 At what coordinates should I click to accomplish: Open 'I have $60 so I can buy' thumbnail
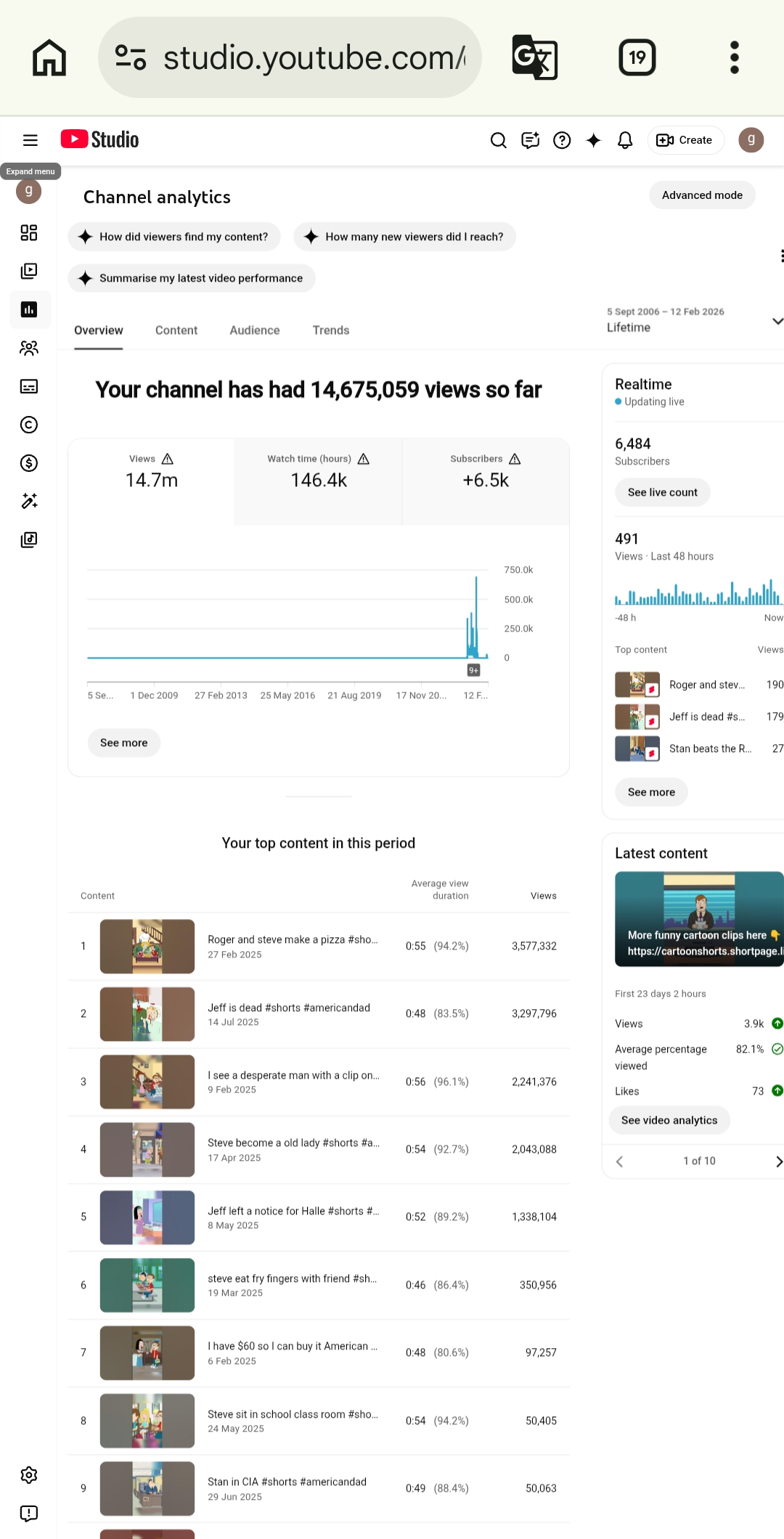(147, 1353)
